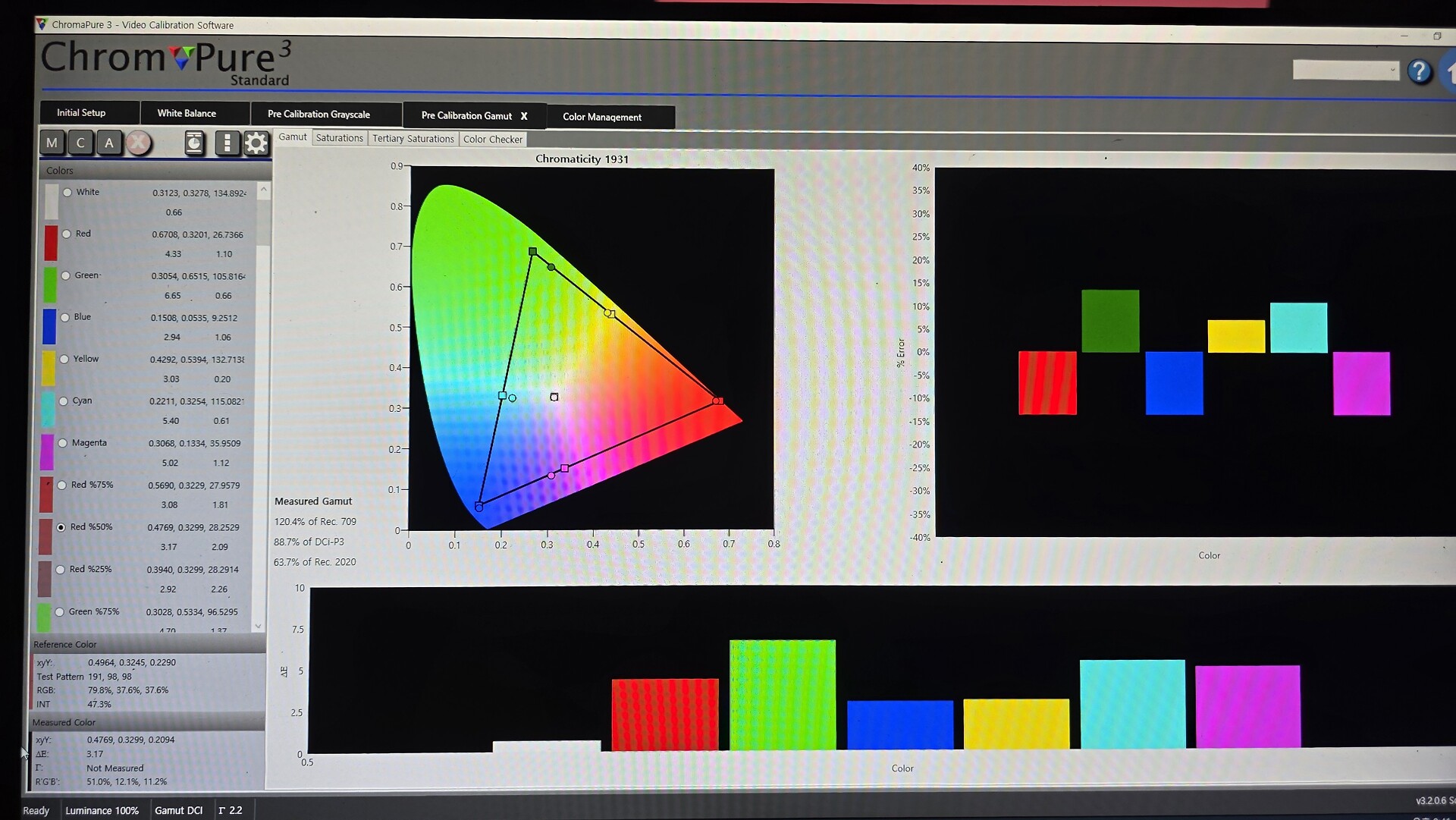The height and width of the screenshot is (820, 1456).
Task: Click the red round stop button
Action: (x=139, y=143)
